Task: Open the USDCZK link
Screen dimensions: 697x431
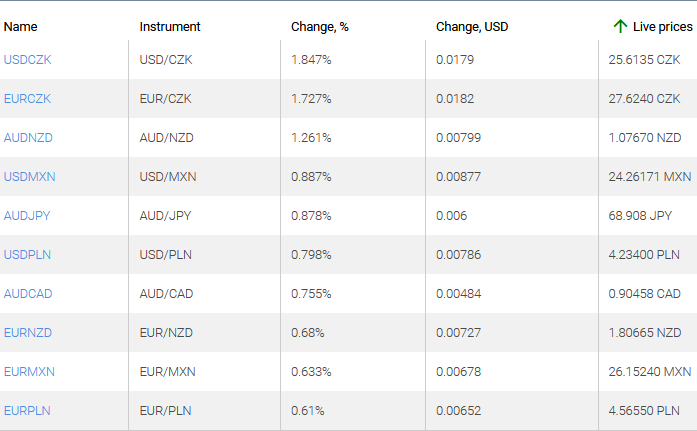Action: (28, 60)
